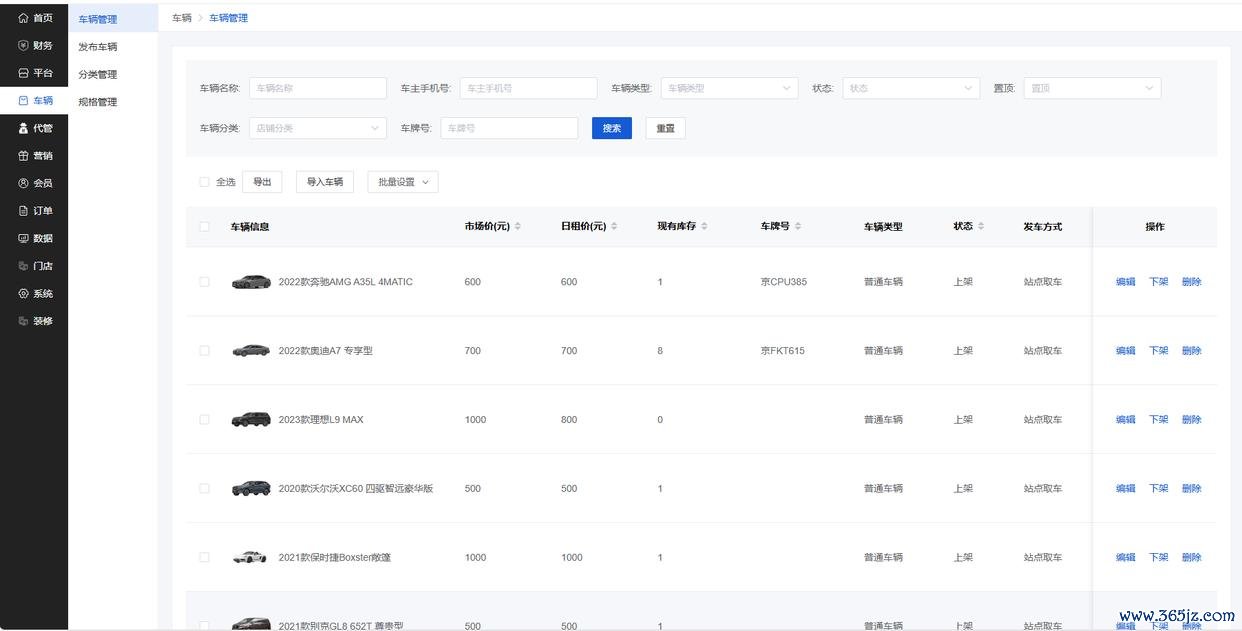Click 车辆 in the breadcrumb
The image size is (1242, 631).
tap(182, 18)
